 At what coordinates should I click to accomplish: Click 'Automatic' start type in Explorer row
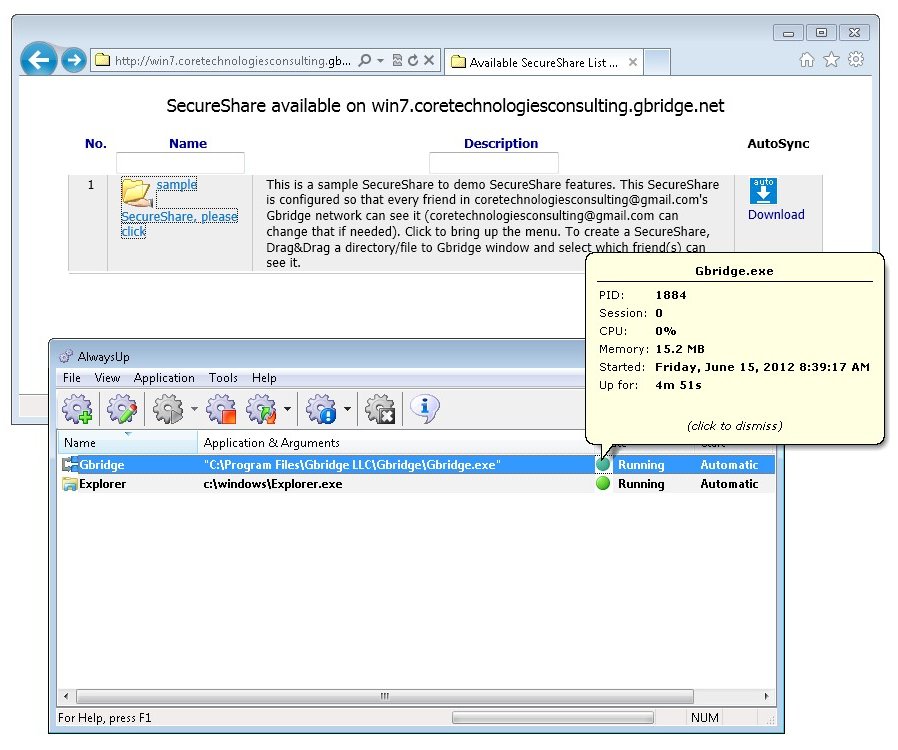[x=729, y=484]
